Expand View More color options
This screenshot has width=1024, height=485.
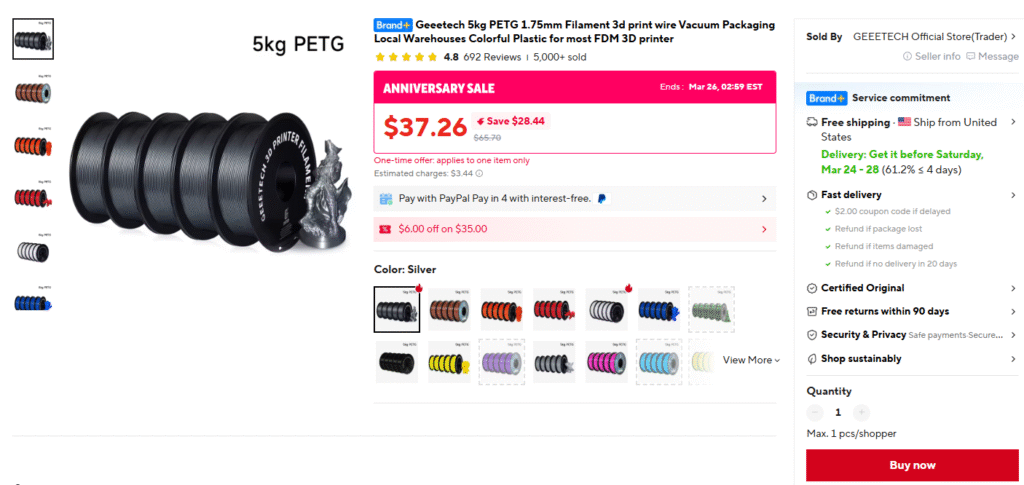coord(751,360)
